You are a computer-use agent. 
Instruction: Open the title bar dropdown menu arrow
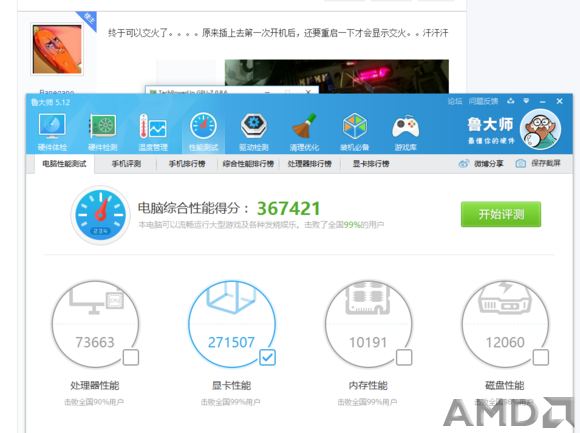(x=526, y=101)
